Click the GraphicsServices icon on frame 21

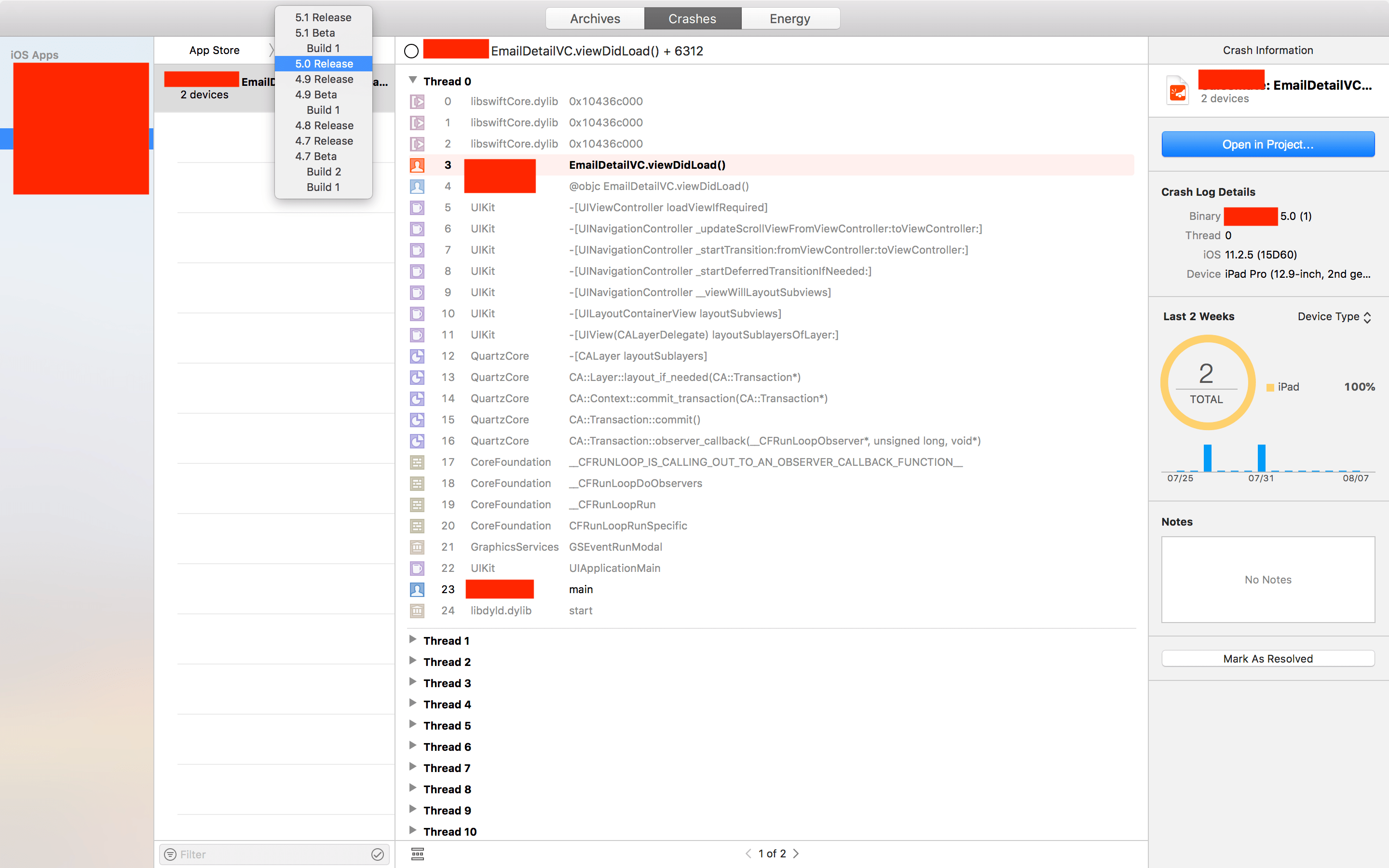[x=417, y=546]
